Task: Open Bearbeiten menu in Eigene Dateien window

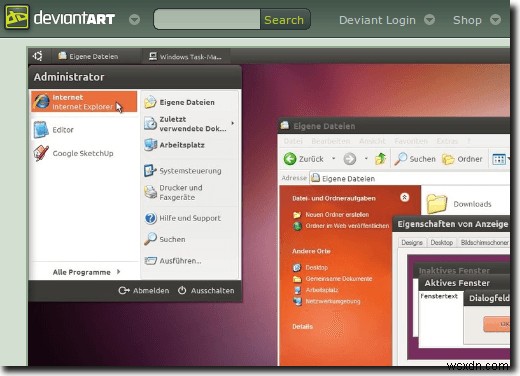Action: click(331, 141)
